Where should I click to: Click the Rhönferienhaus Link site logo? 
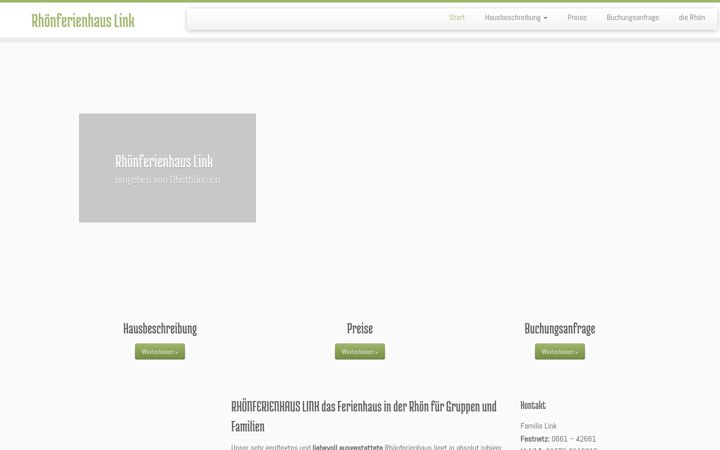point(83,21)
